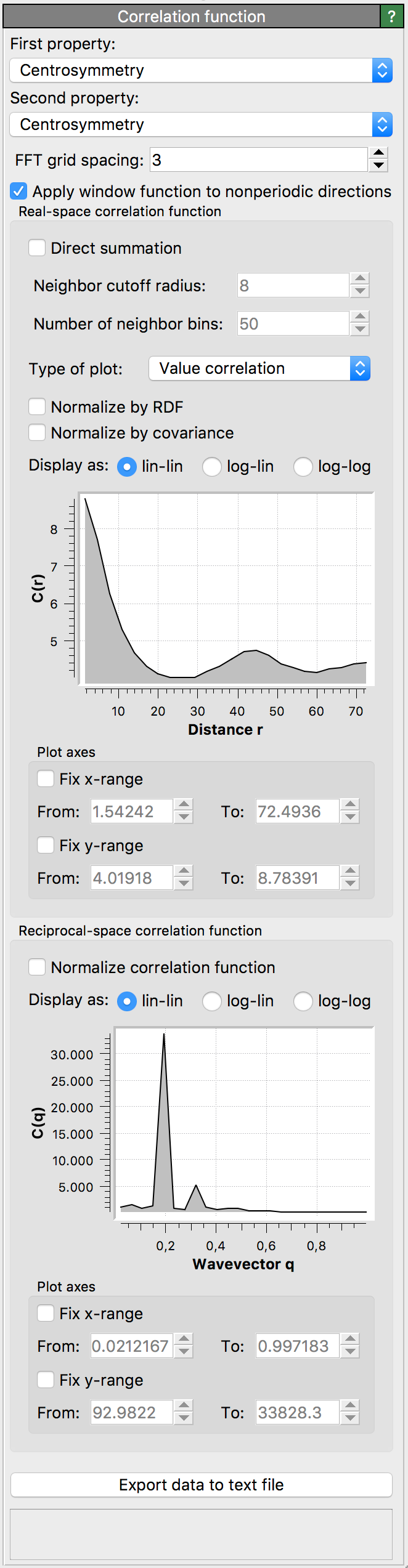This screenshot has width=408, height=1568.
Task: Select log-log display for reciprocal-space plot
Action: [303, 1001]
